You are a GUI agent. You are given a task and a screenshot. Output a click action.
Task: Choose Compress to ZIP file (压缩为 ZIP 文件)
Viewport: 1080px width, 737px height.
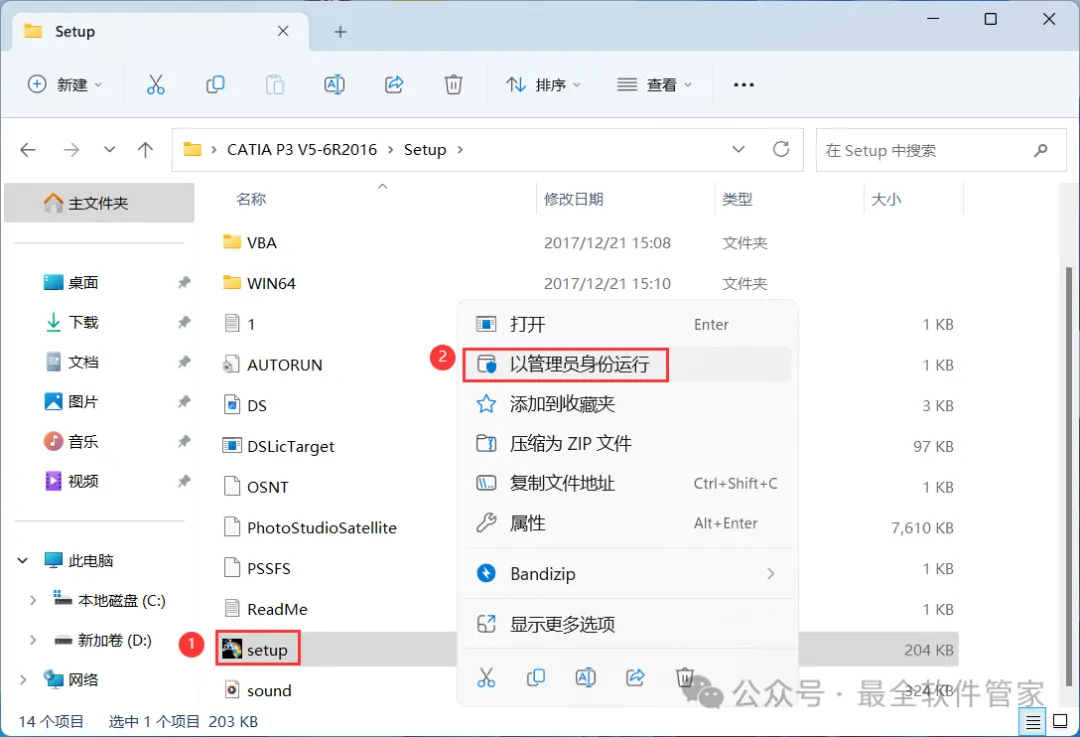pyautogui.click(x=627, y=444)
